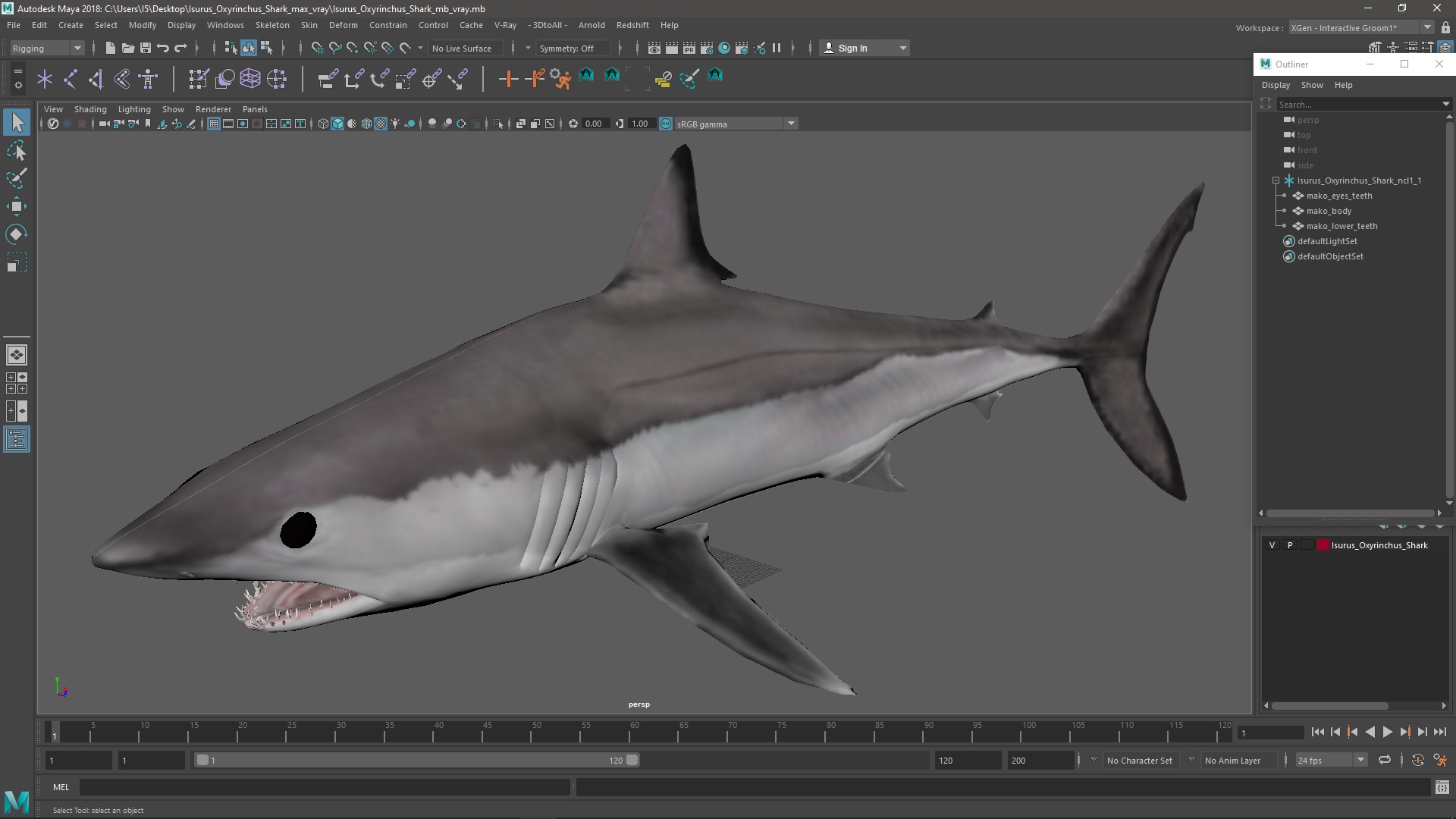This screenshot has height=819, width=1456.
Task: Open the Rigging menu set dropdown
Action: [47, 48]
